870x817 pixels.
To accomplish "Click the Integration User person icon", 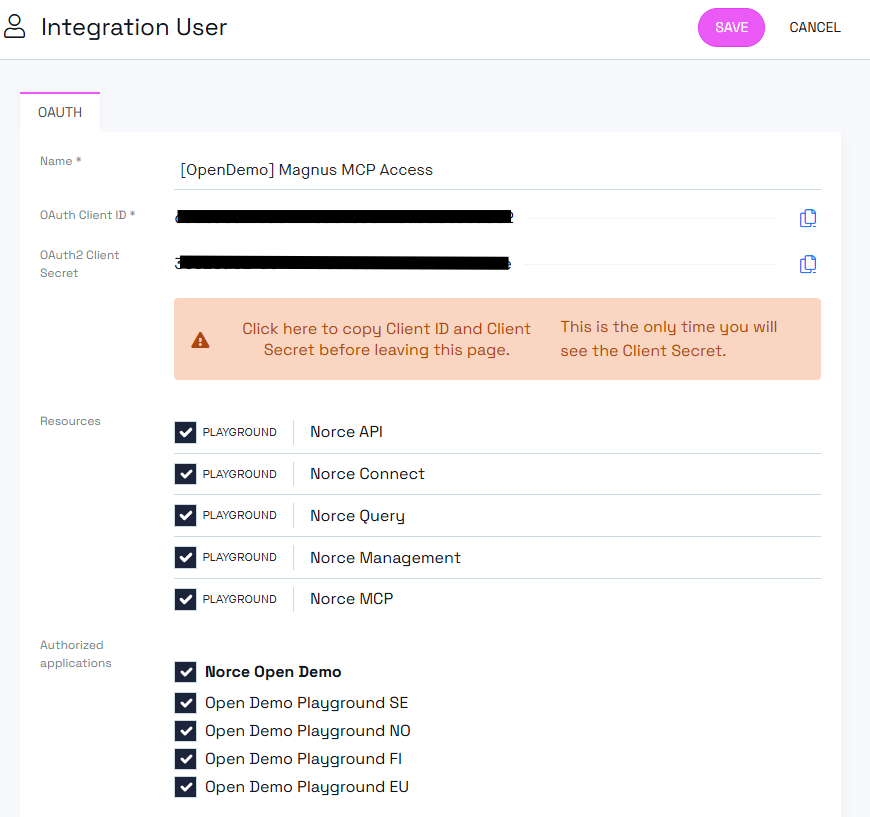I will pos(14,27).
